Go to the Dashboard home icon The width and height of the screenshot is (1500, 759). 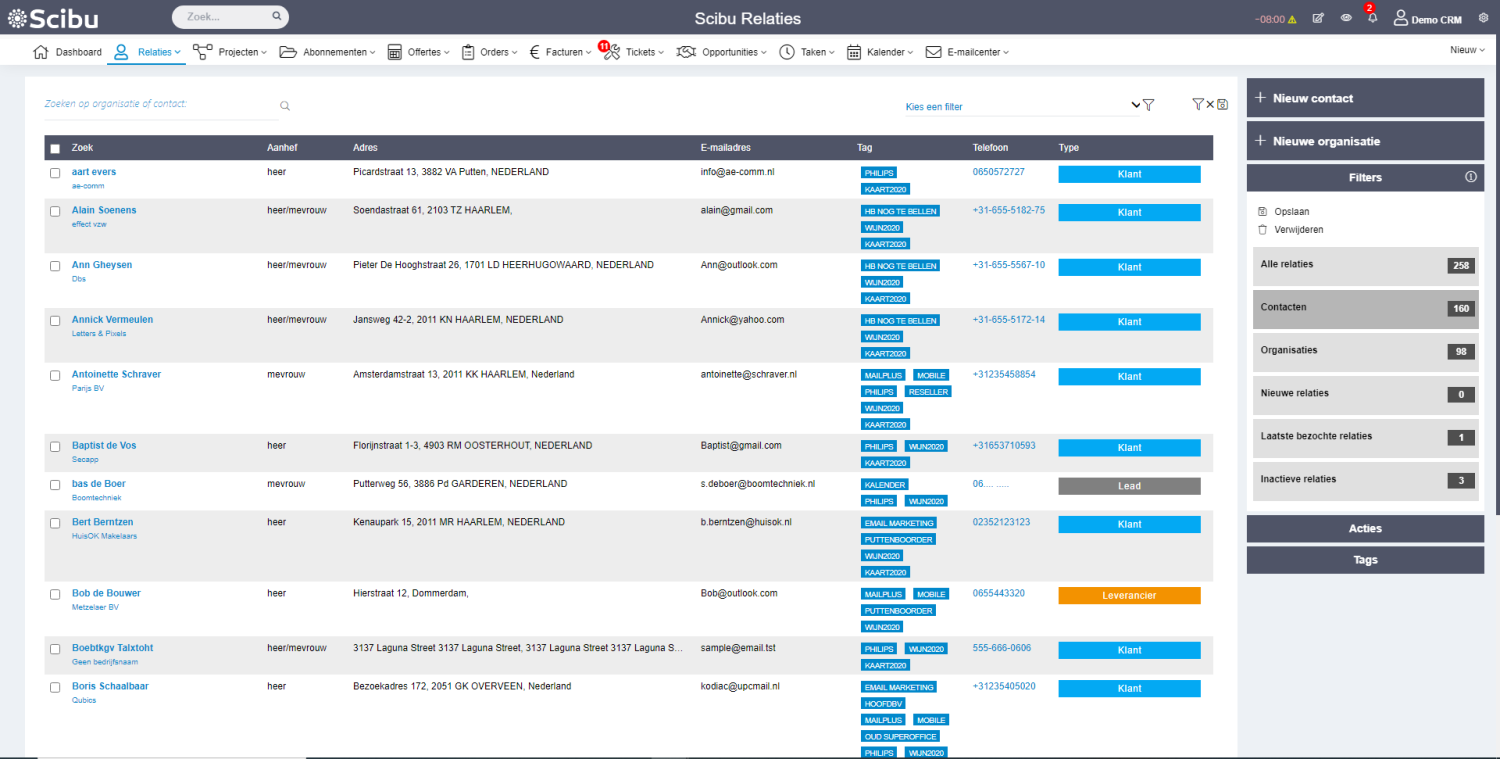[x=41, y=52]
